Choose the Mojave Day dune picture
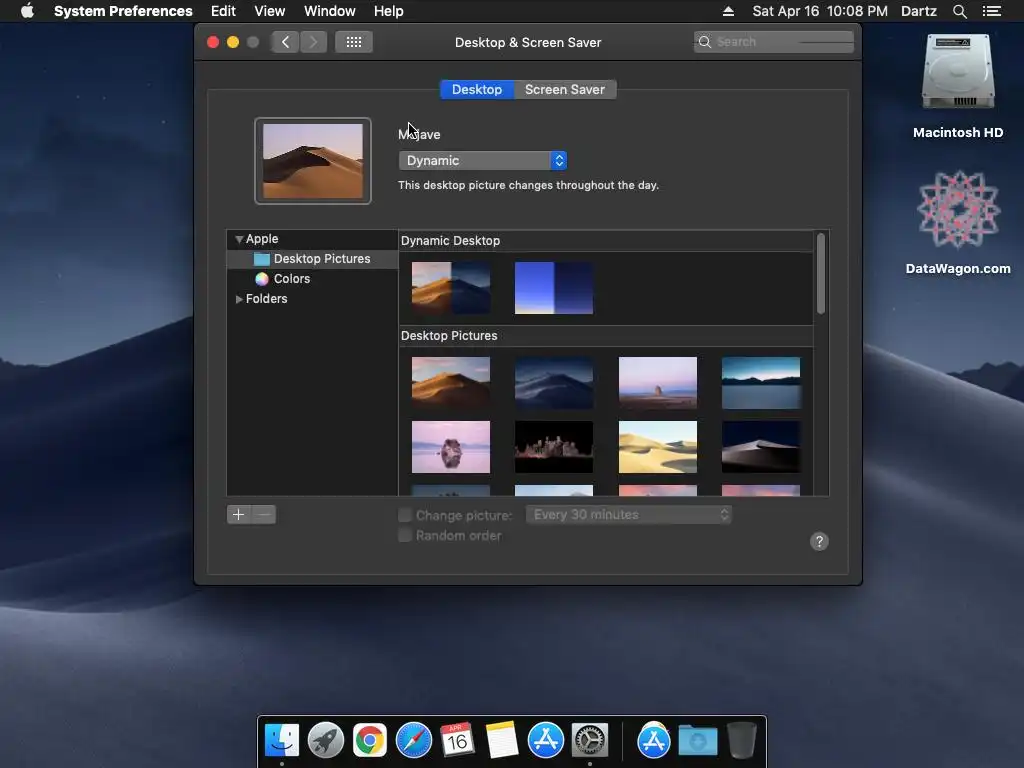Viewport: 1024px width, 768px height. pyautogui.click(x=451, y=383)
